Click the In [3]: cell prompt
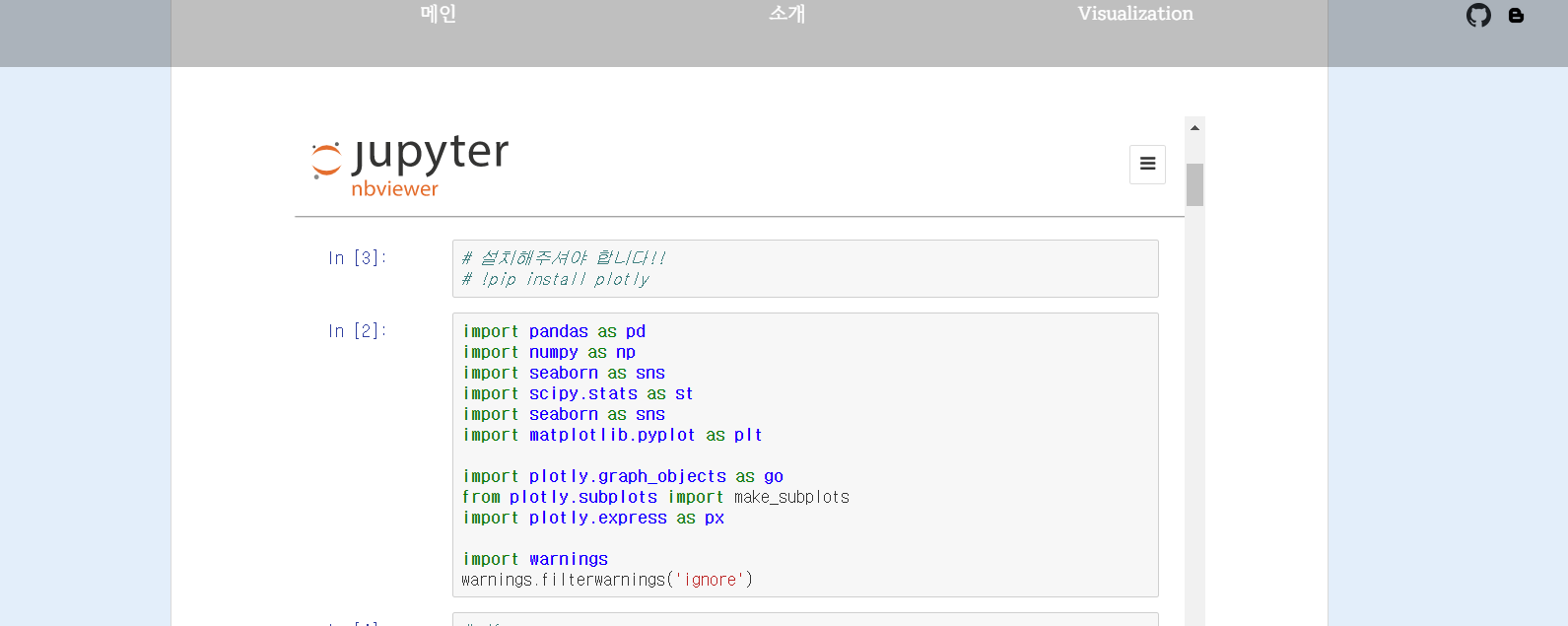The image size is (1568, 626). [358, 258]
